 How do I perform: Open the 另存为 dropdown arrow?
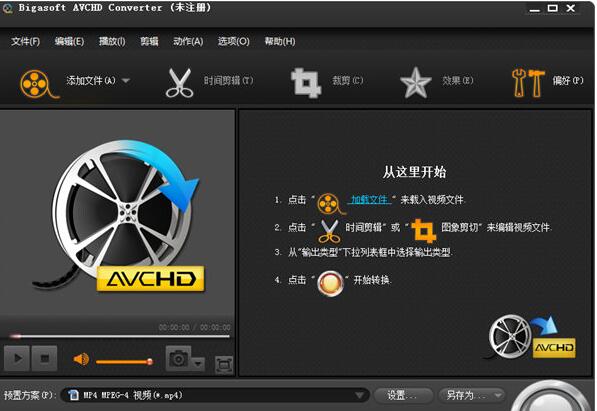(498, 395)
